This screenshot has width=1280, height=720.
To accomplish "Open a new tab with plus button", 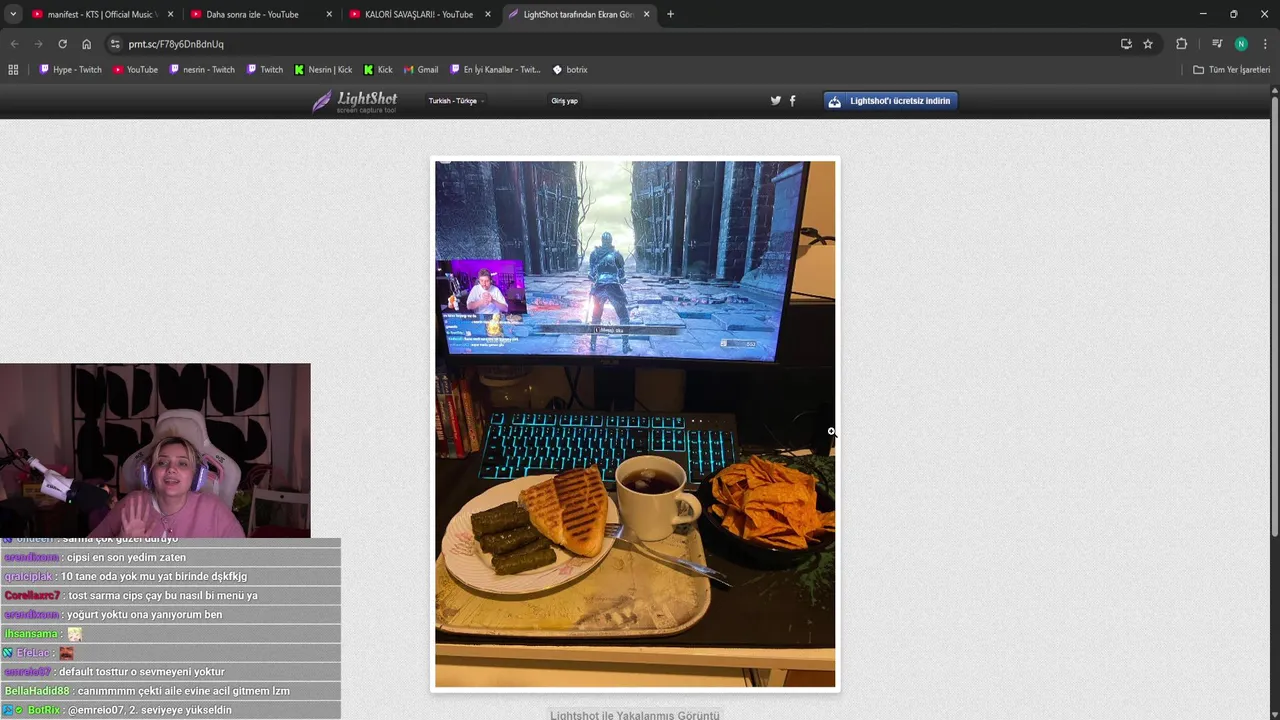I will pyautogui.click(x=670, y=15).
